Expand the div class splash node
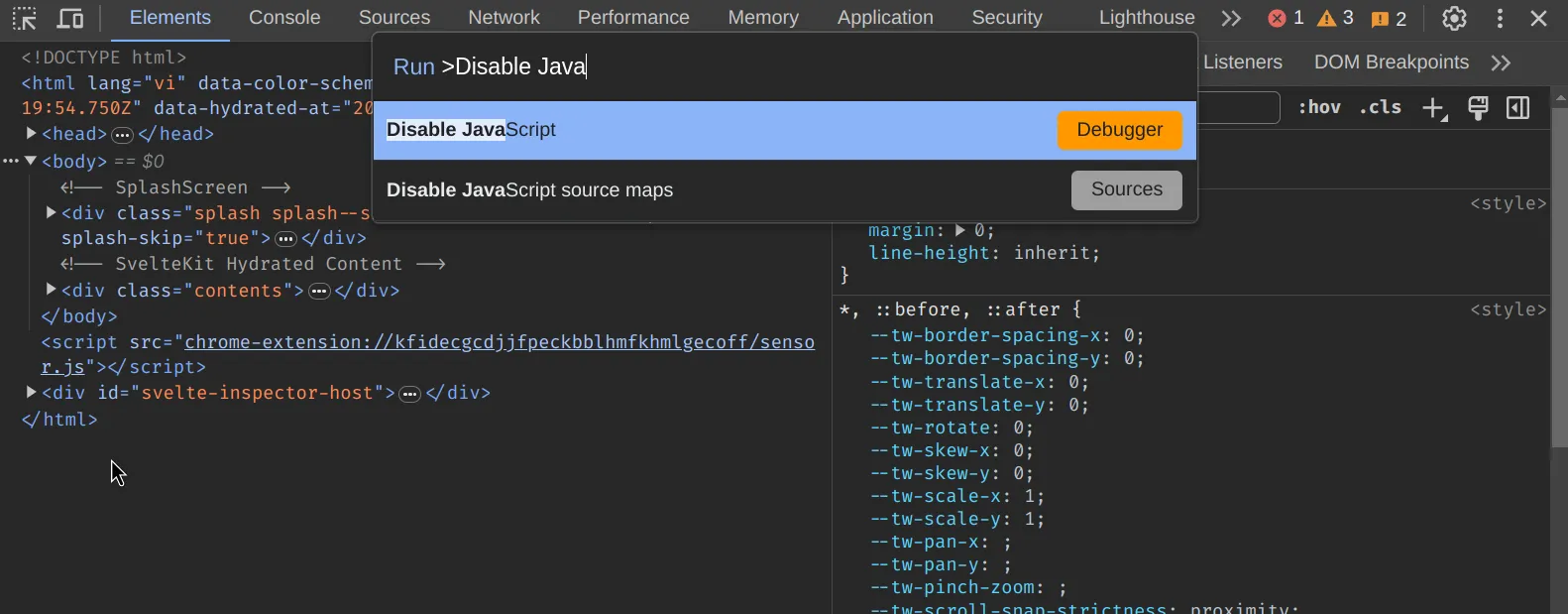Screen dimensions: 1568x614 (51, 212)
